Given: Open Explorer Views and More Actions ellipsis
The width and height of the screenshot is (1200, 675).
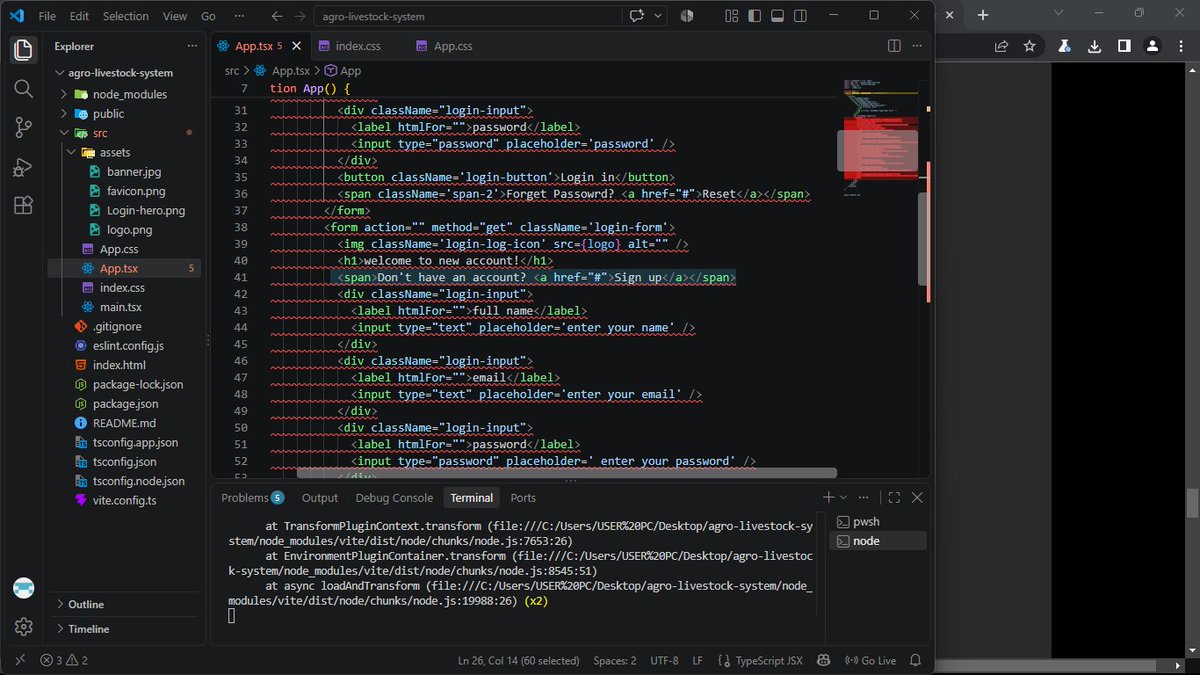Looking at the screenshot, I should pos(192,46).
